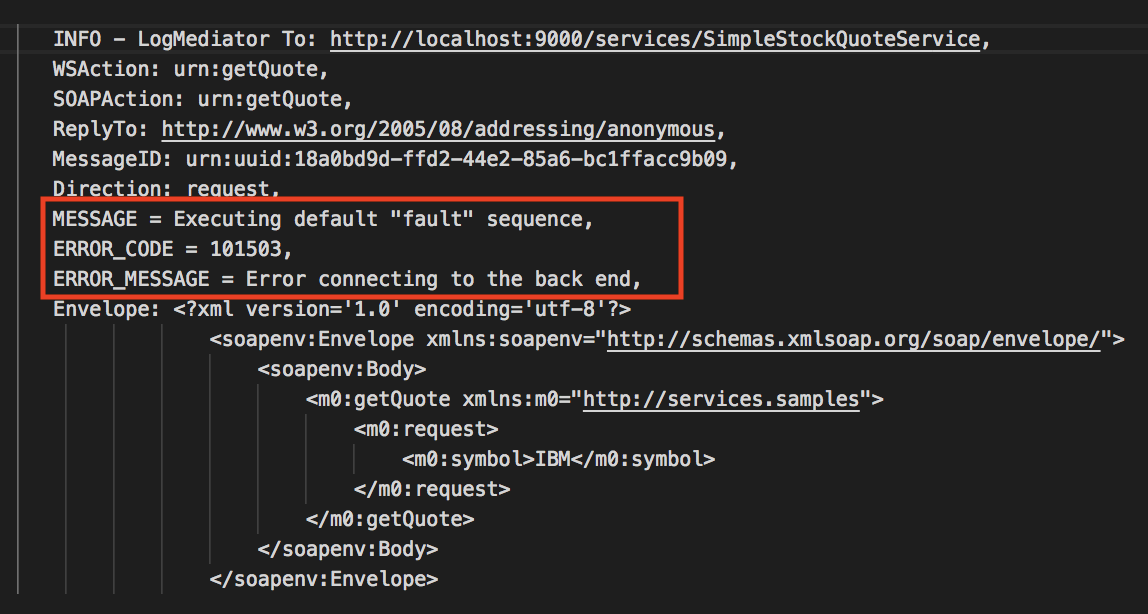Click the opening soapenv:Body tag
This screenshot has width=1148, height=614.
[335, 370]
